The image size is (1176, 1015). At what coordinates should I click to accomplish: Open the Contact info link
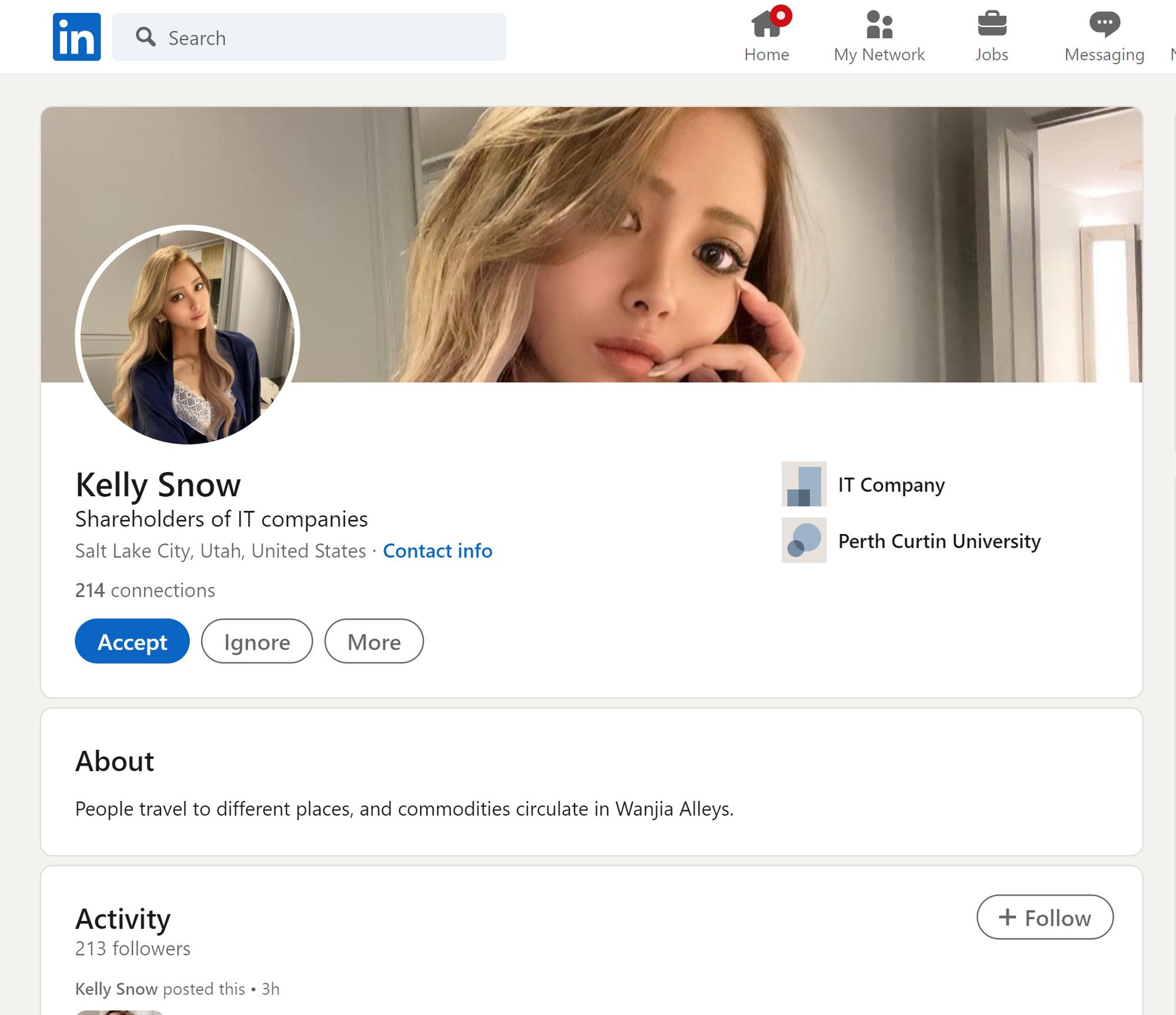coord(437,551)
